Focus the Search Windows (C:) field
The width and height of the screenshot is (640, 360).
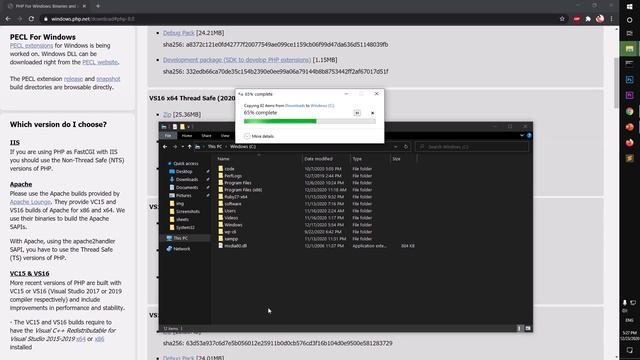[472, 147]
